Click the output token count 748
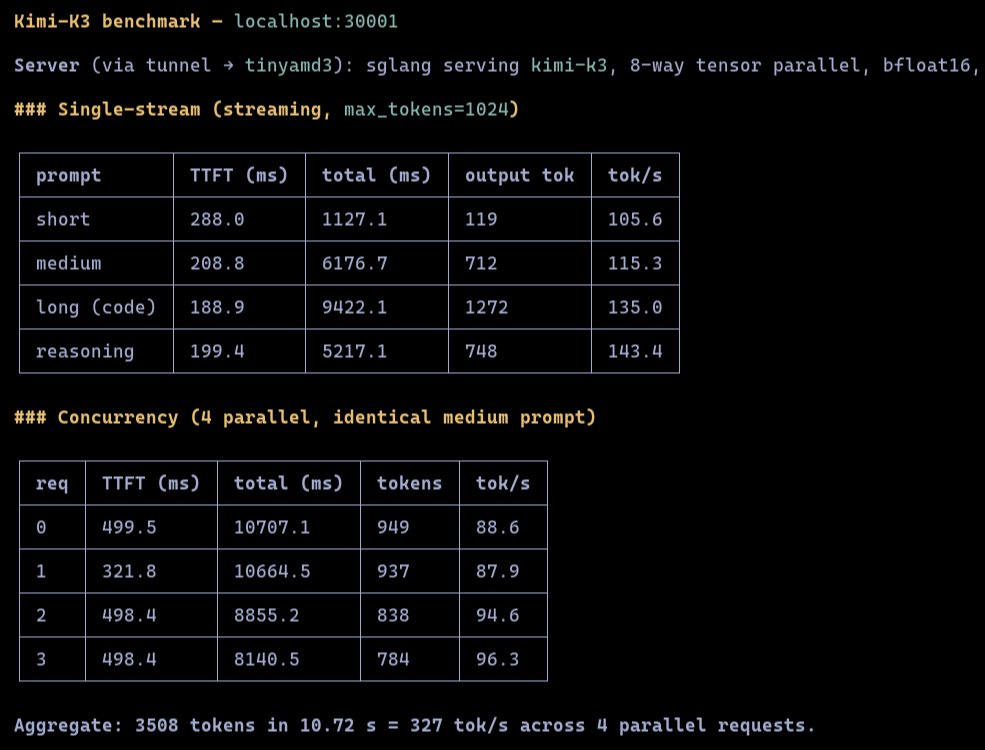This screenshot has height=750, width=985. (x=481, y=351)
